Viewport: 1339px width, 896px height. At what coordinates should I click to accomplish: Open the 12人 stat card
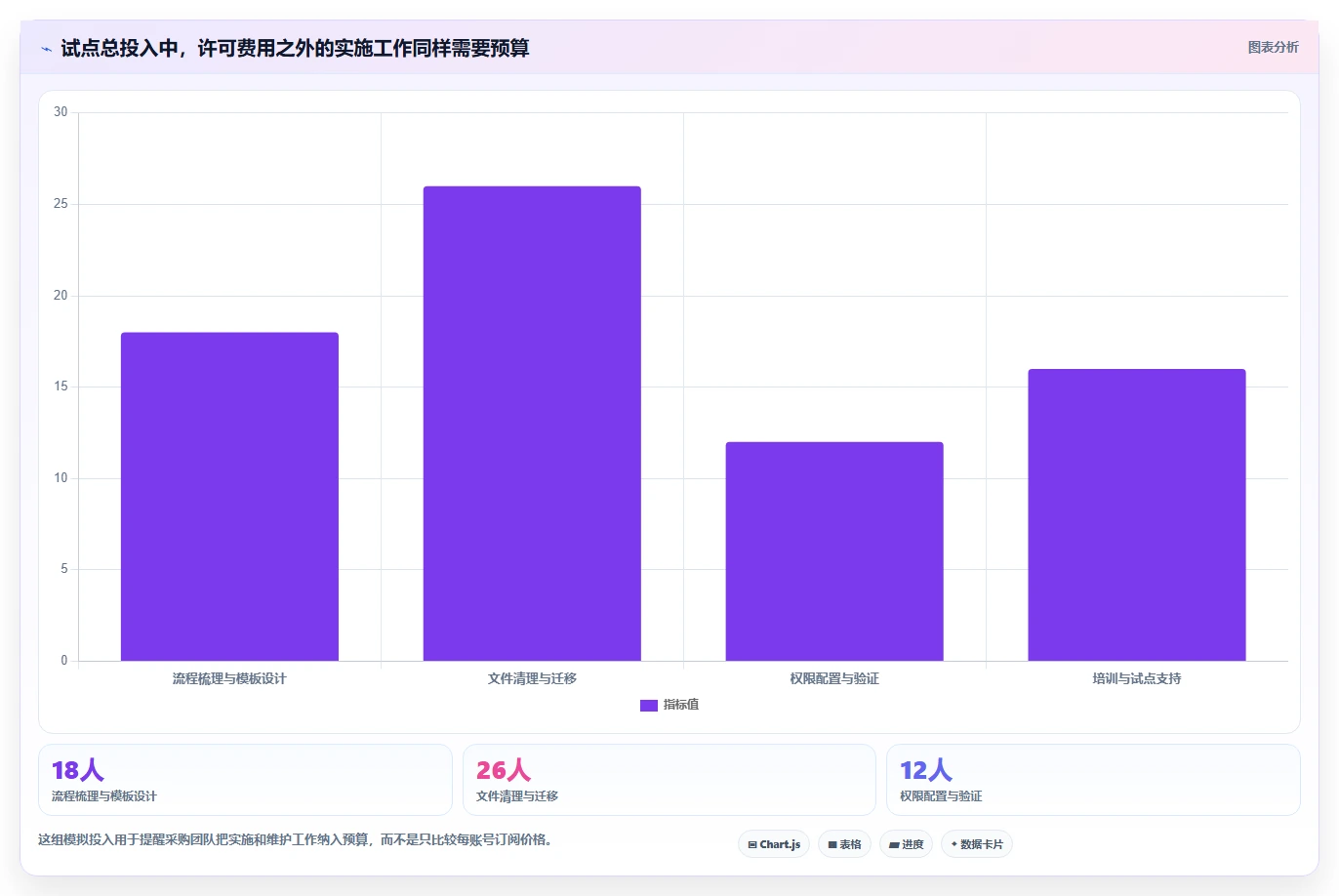click(x=1093, y=780)
